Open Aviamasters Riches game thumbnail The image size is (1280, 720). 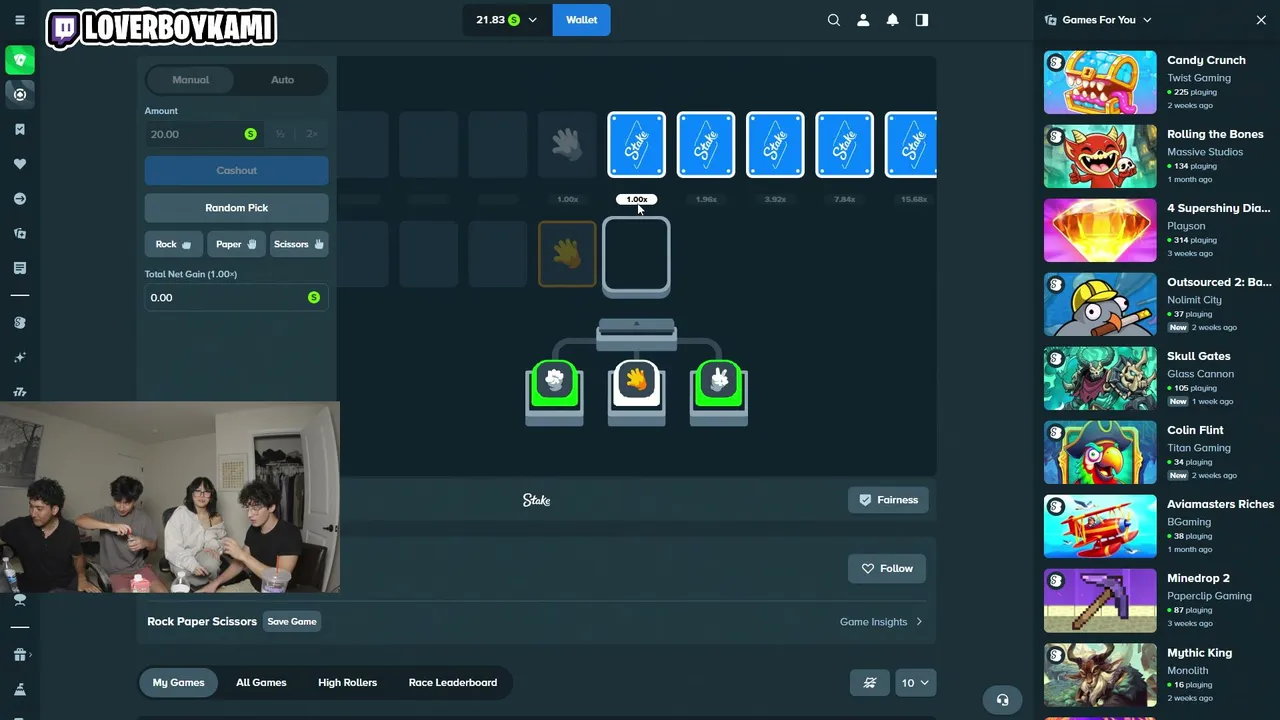coord(1100,527)
